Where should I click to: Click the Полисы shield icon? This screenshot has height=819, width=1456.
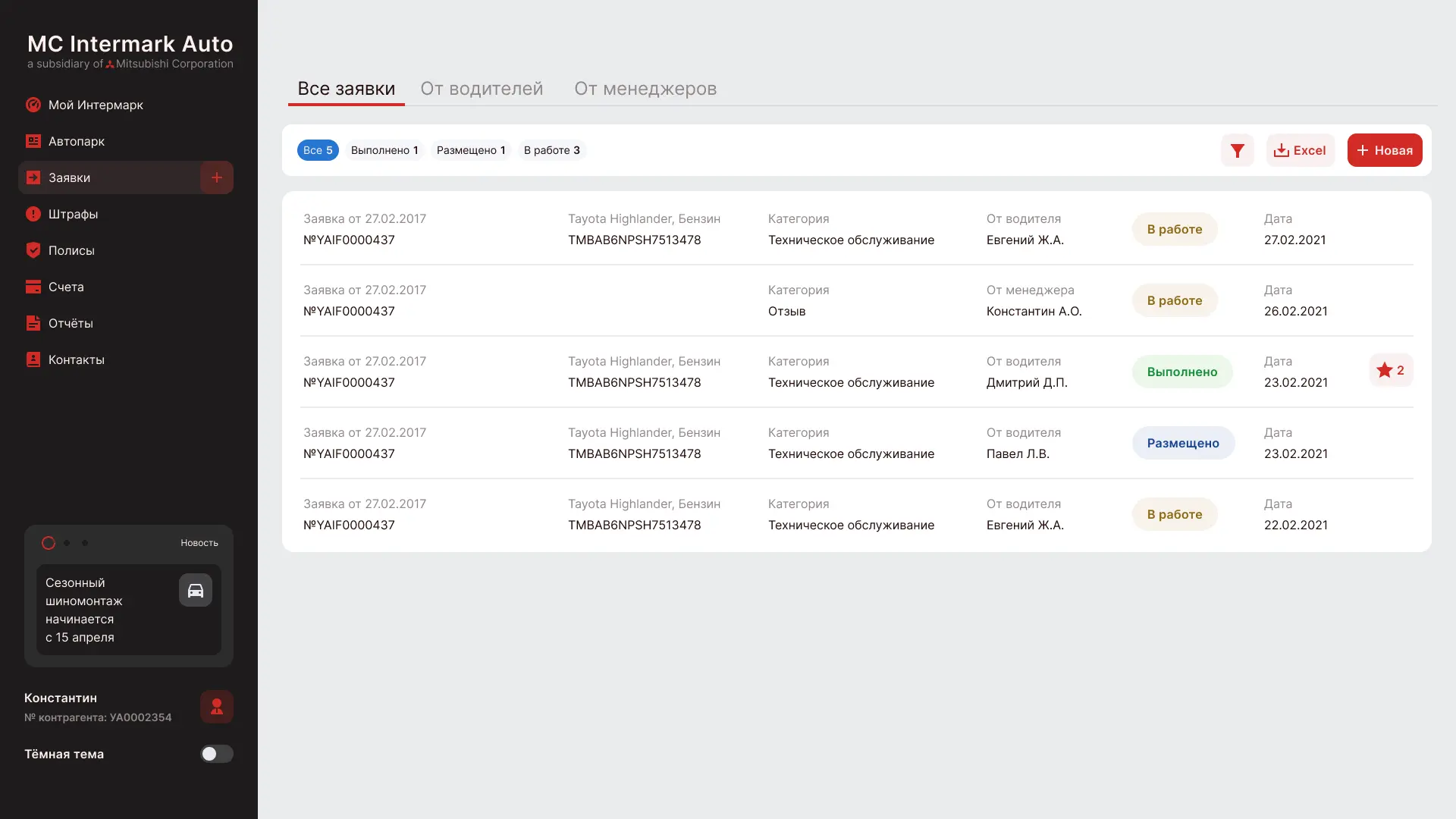point(33,250)
